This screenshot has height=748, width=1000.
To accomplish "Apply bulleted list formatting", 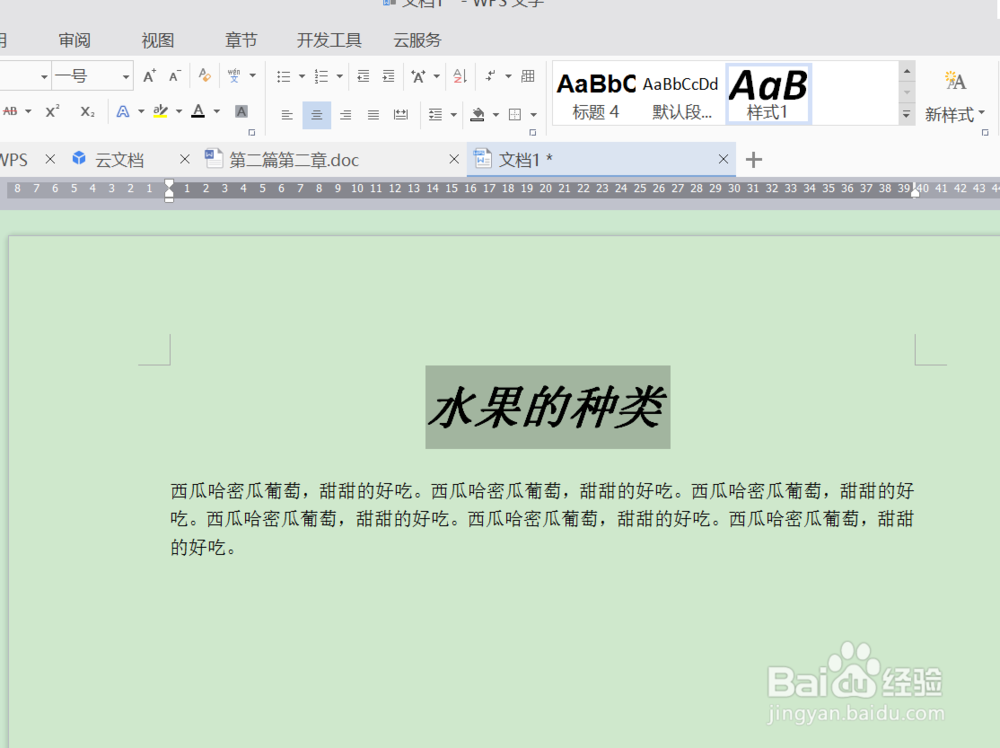I will click(285, 75).
